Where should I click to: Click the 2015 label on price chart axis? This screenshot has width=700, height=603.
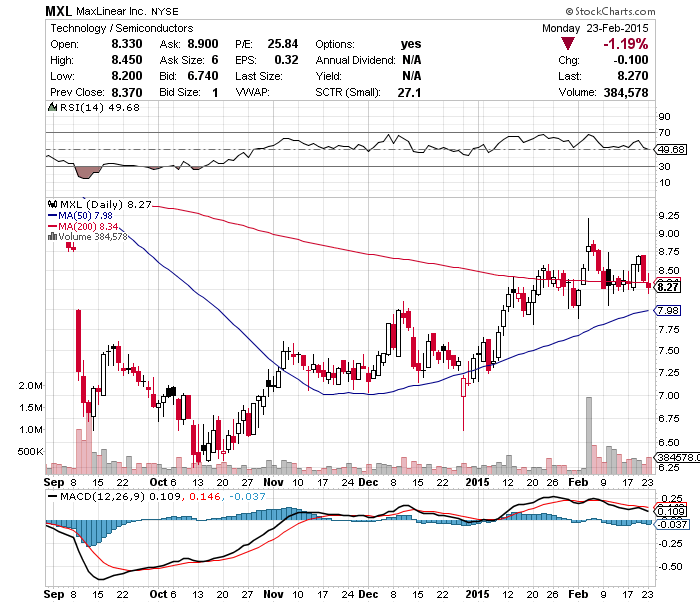pos(477,482)
